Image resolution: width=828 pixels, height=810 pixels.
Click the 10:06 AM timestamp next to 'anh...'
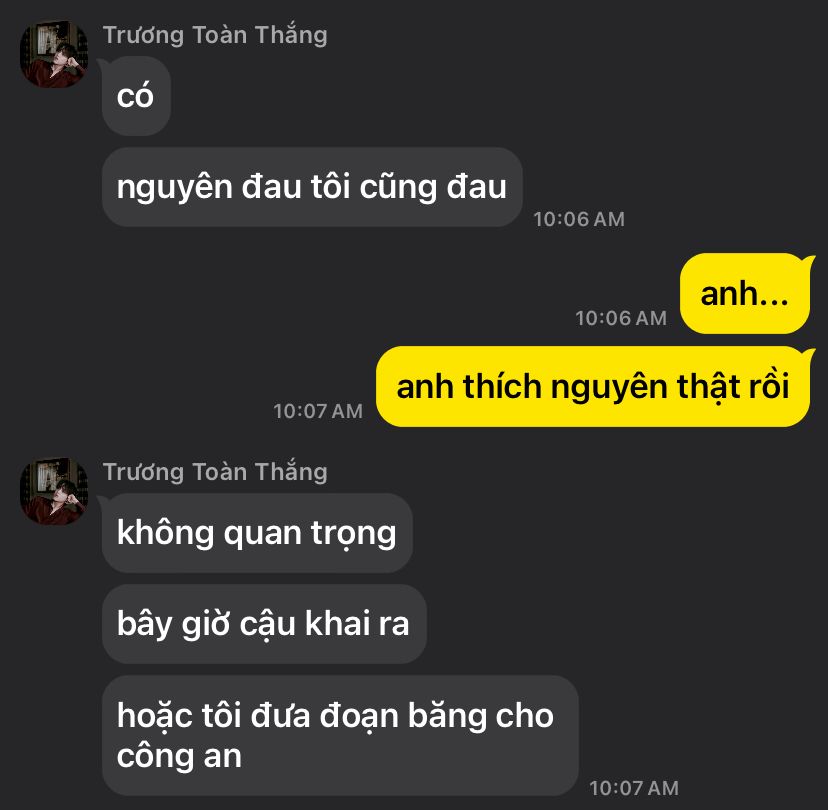pos(620,318)
